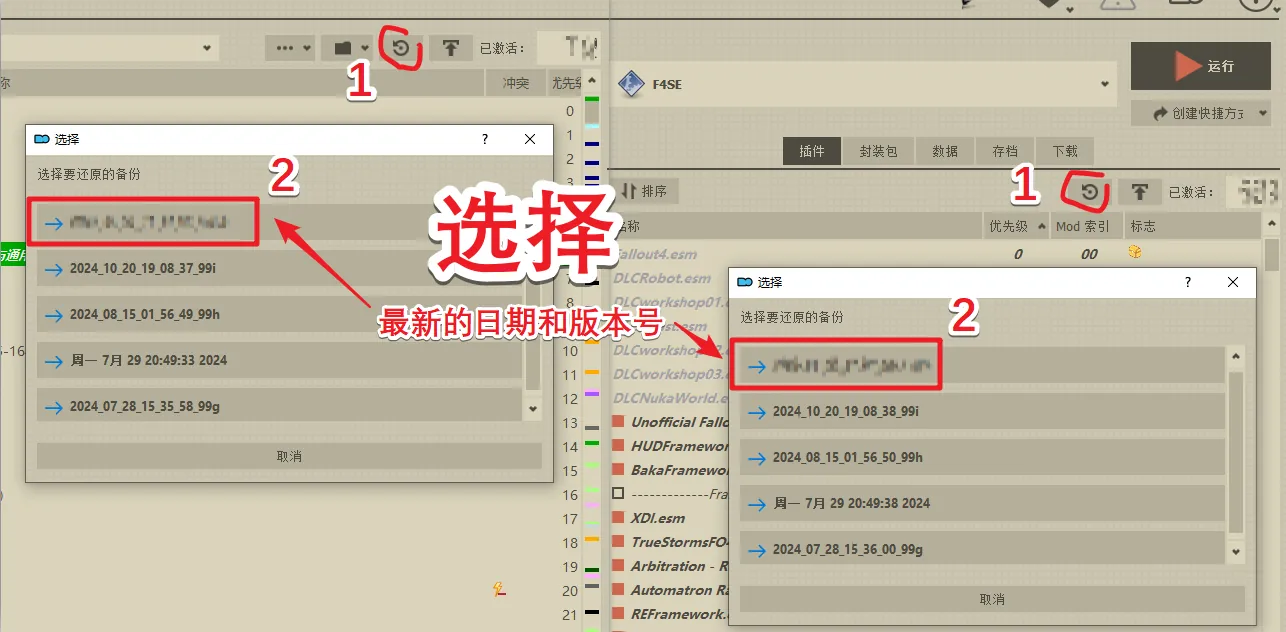Click 取消 in the right 选择 dialog
The width and height of the screenshot is (1286, 632).
992,599
